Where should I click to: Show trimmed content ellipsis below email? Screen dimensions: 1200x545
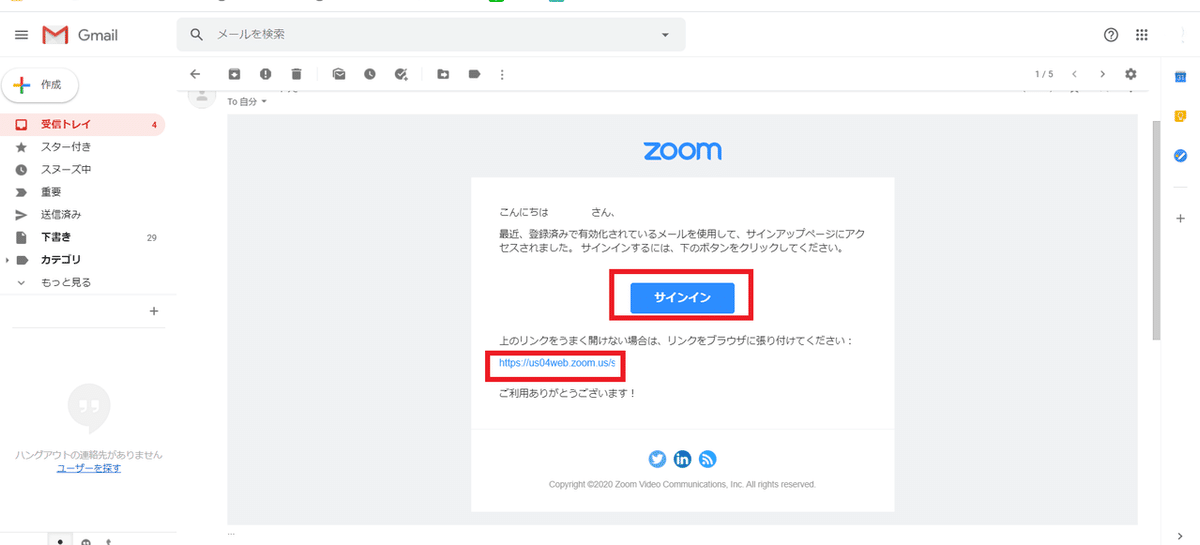coord(232,533)
